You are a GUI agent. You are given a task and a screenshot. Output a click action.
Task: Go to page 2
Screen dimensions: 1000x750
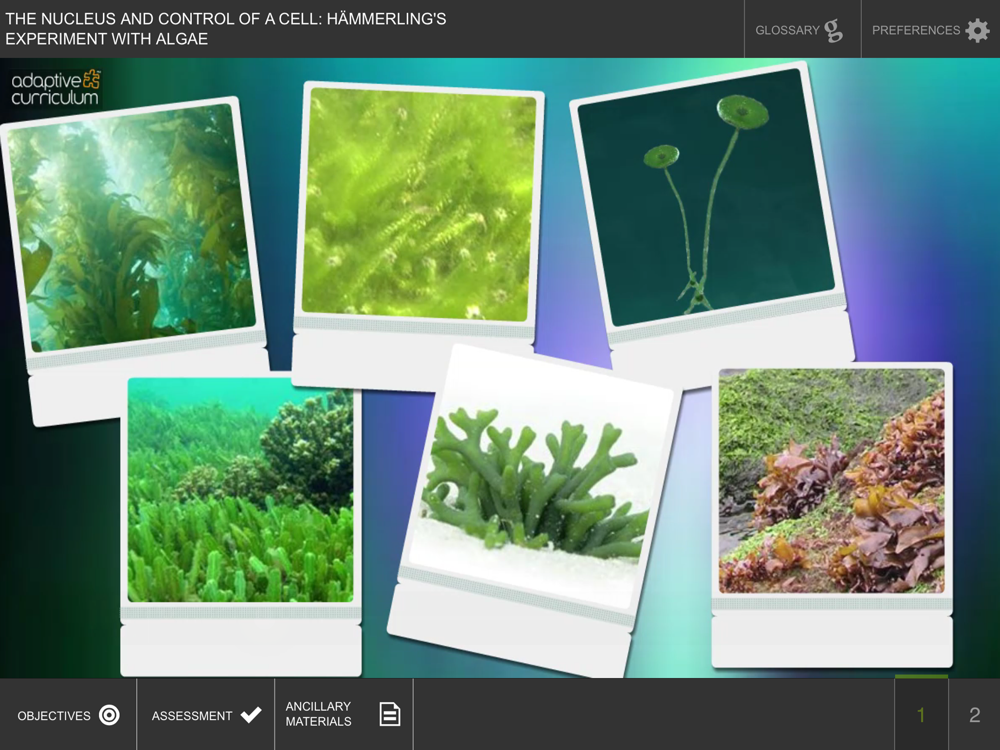click(974, 714)
